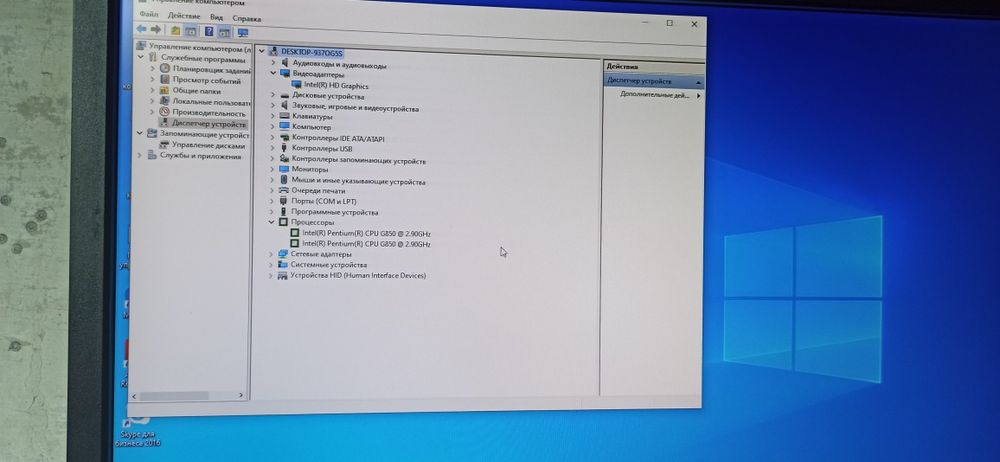Toggle the show/hide console tree toolbar icon
This screenshot has height=462, width=1000.
coord(190,31)
